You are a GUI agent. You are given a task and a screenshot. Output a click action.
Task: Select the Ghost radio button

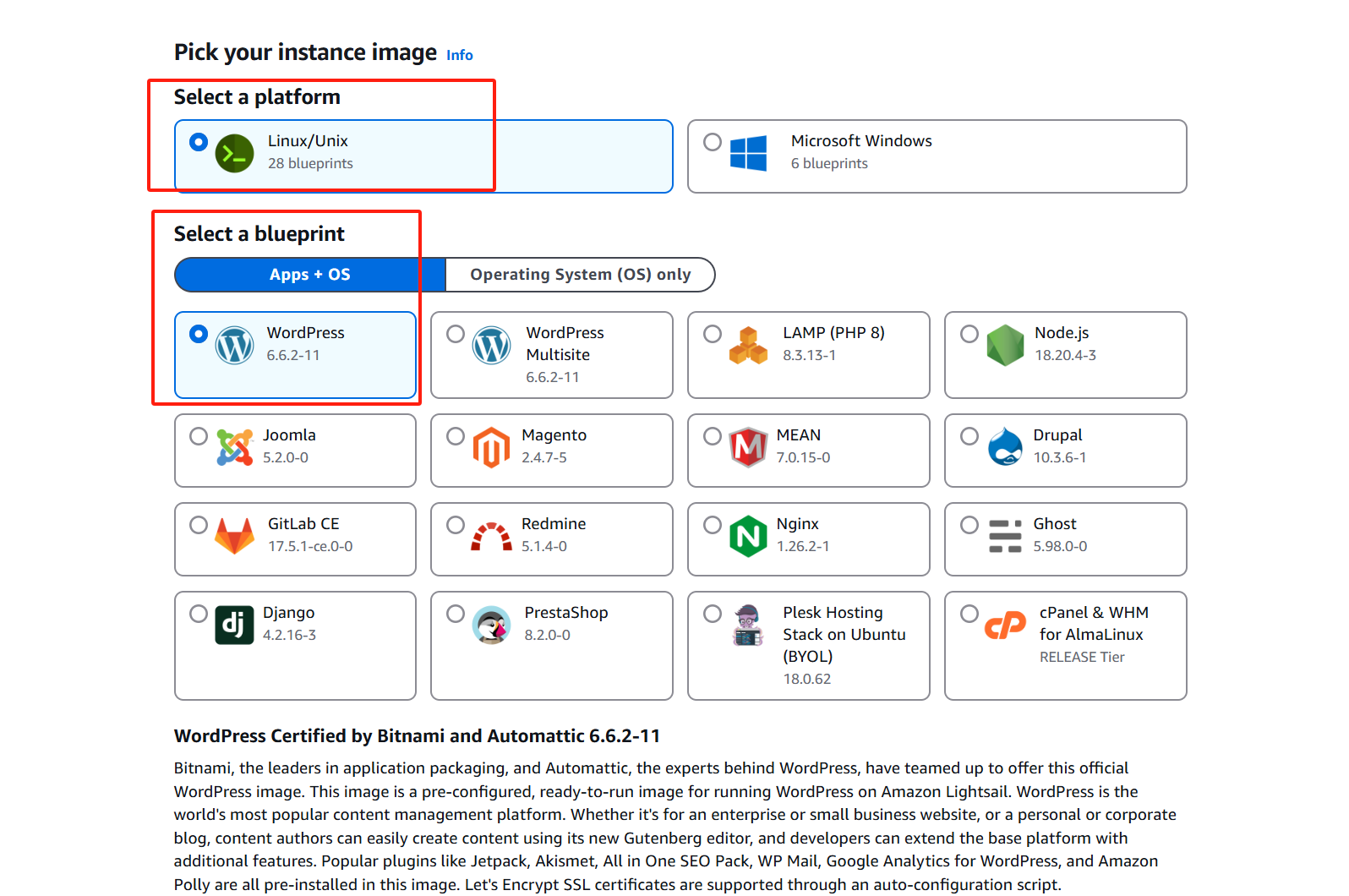tap(969, 524)
